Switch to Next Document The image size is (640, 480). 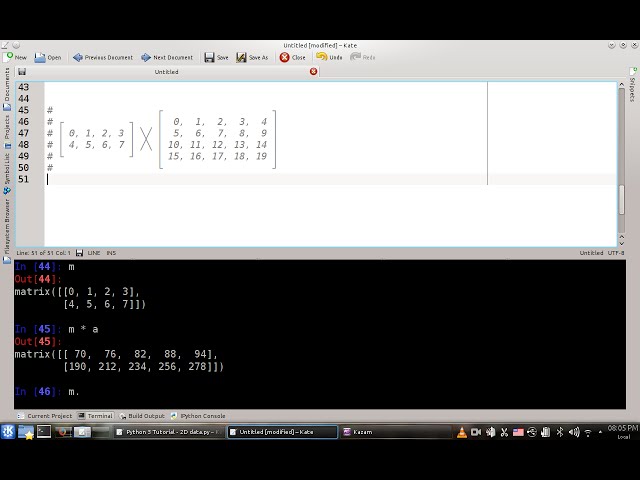tap(167, 58)
